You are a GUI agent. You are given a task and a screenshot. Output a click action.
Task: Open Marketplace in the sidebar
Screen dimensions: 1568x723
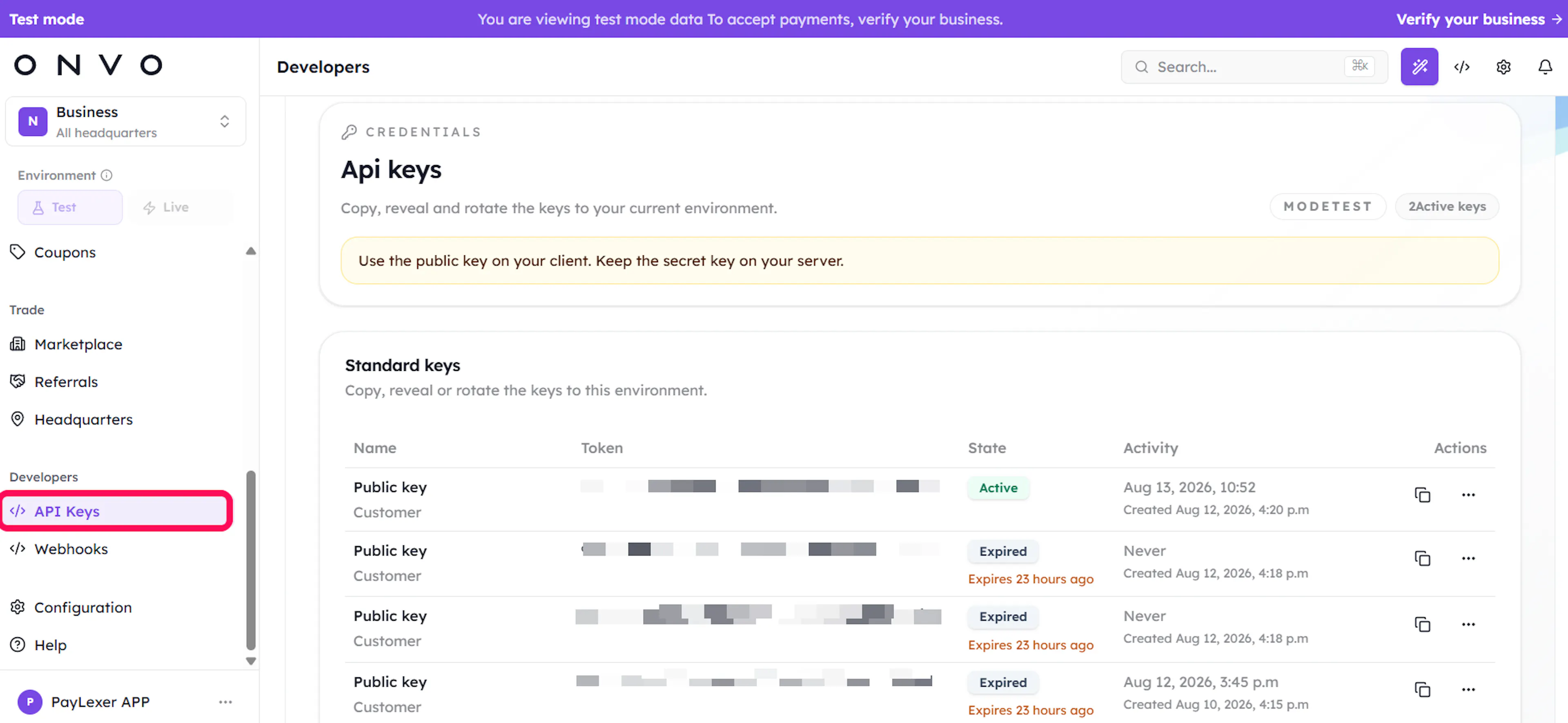click(66, 344)
